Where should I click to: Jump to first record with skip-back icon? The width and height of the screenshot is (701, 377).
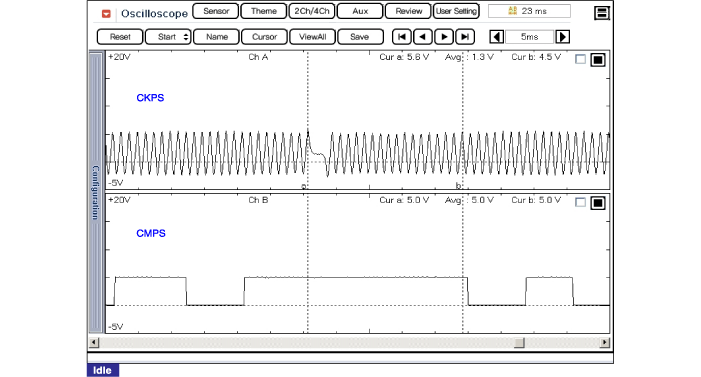pyautogui.click(x=401, y=37)
